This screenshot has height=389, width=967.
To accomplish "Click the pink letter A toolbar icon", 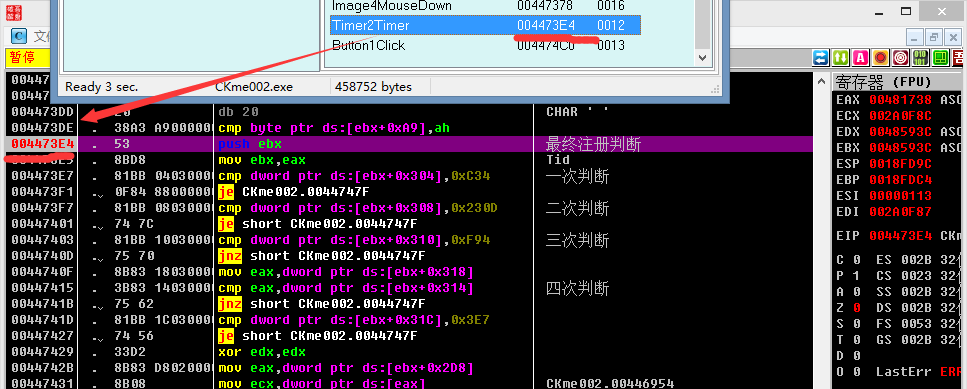I will point(860,58).
